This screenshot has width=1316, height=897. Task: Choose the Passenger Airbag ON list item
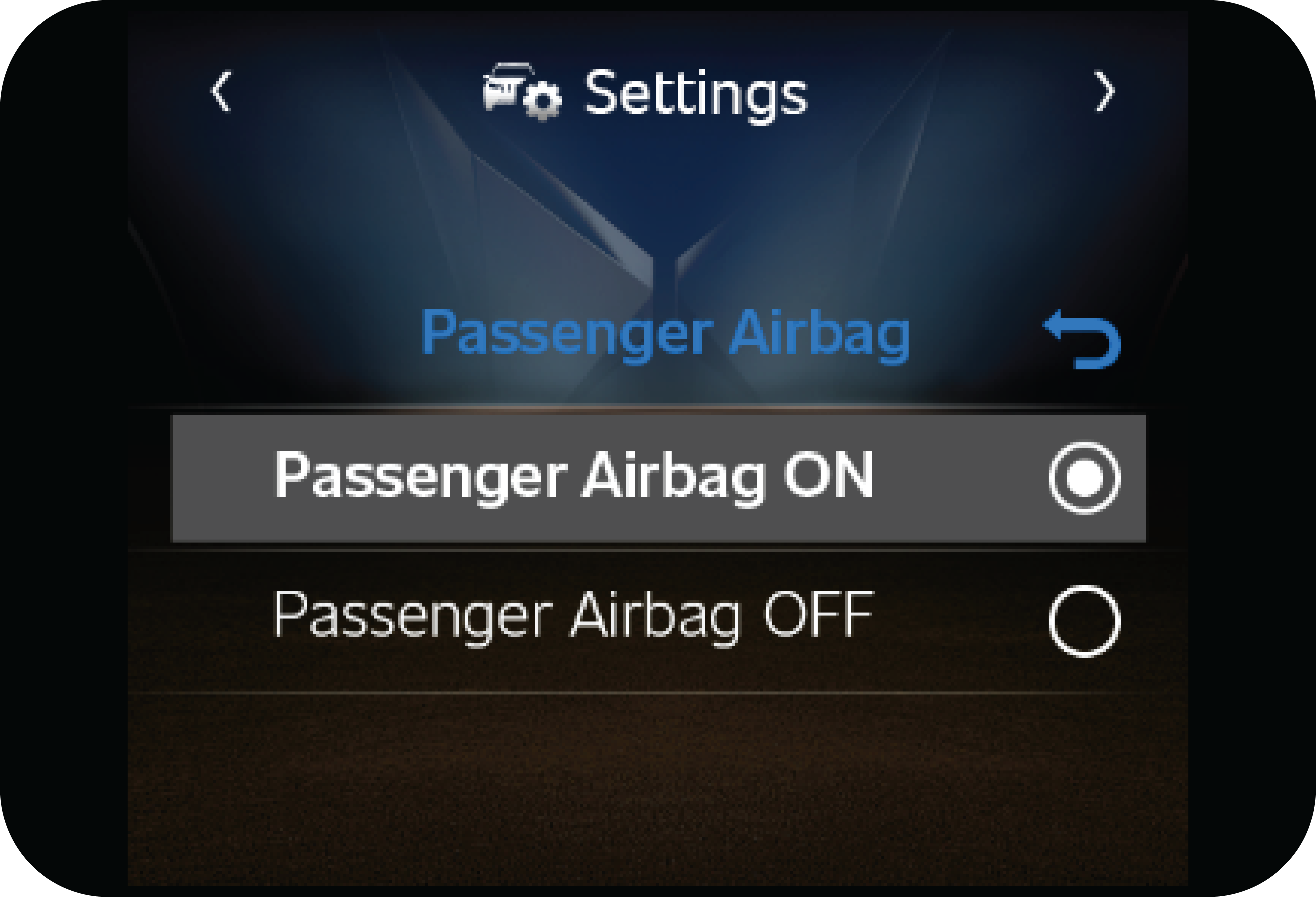tap(573, 477)
